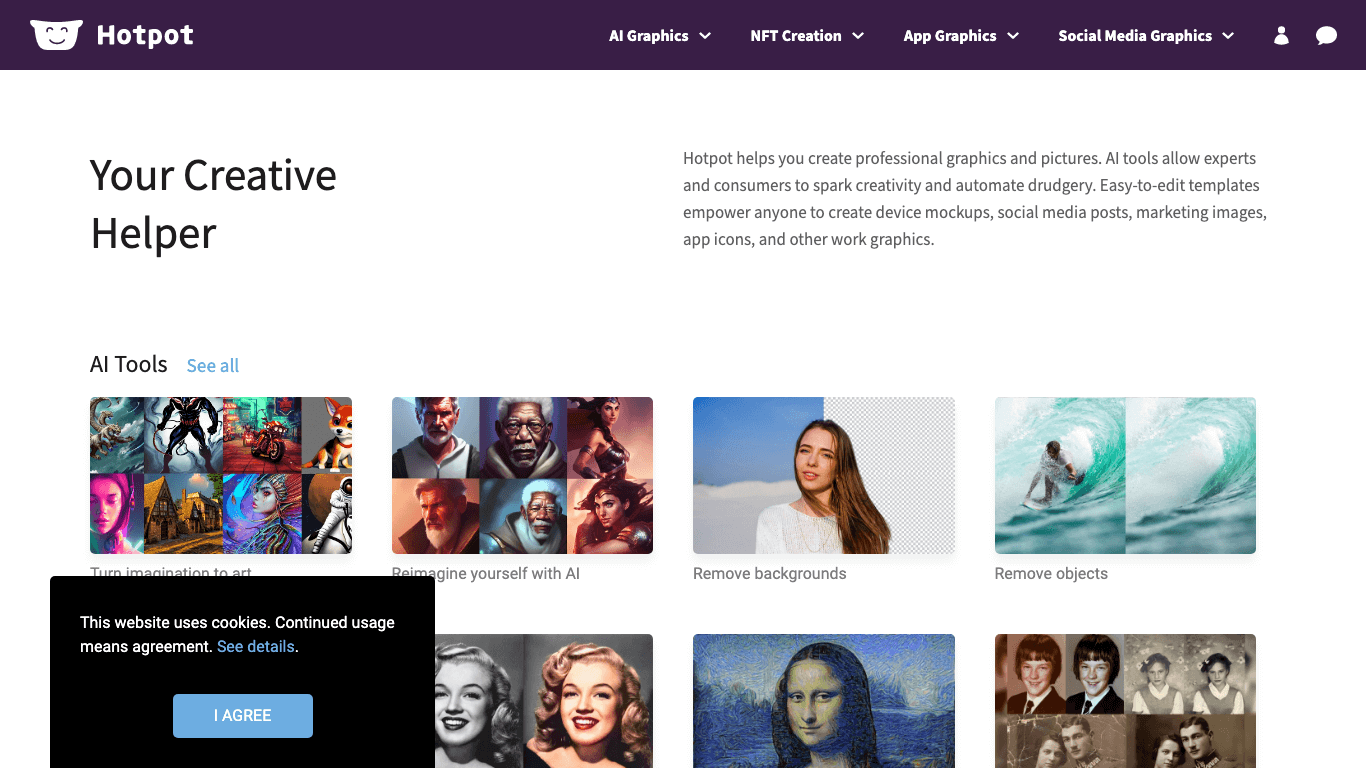Click the Hotpot smiling logo icon
This screenshot has width=1366, height=768.
click(x=56, y=35)
